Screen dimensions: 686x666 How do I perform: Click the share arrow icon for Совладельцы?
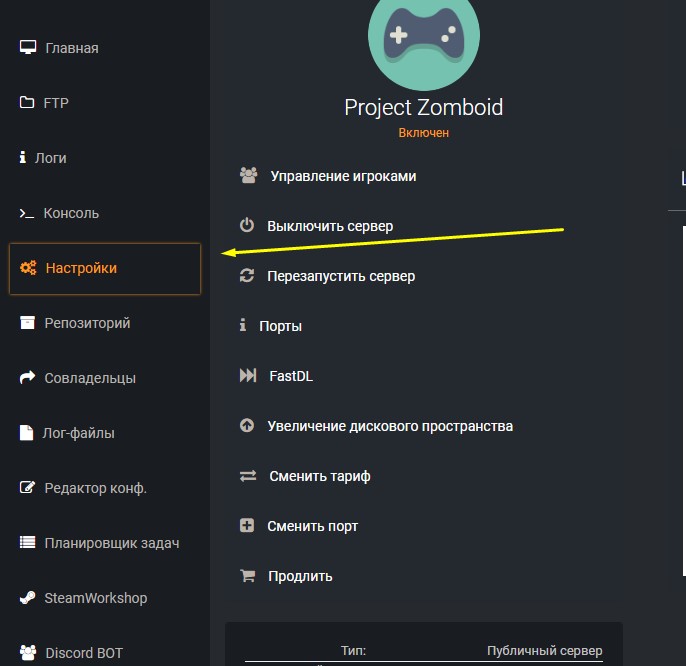tap(27, 378)
